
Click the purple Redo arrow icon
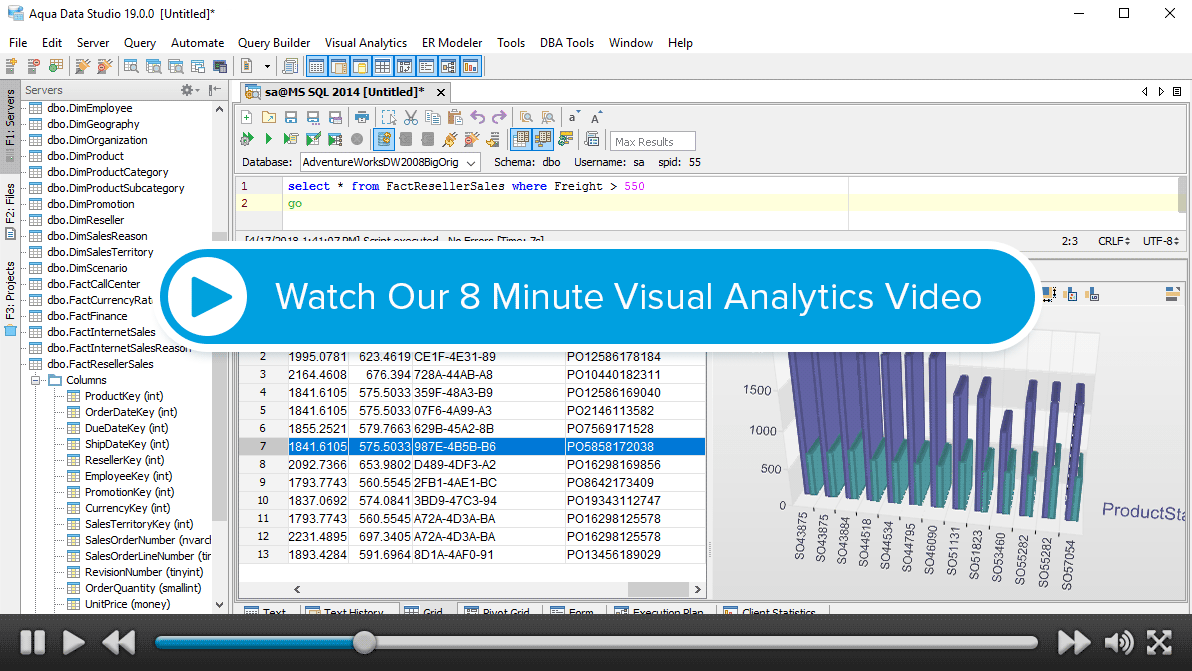499,117
